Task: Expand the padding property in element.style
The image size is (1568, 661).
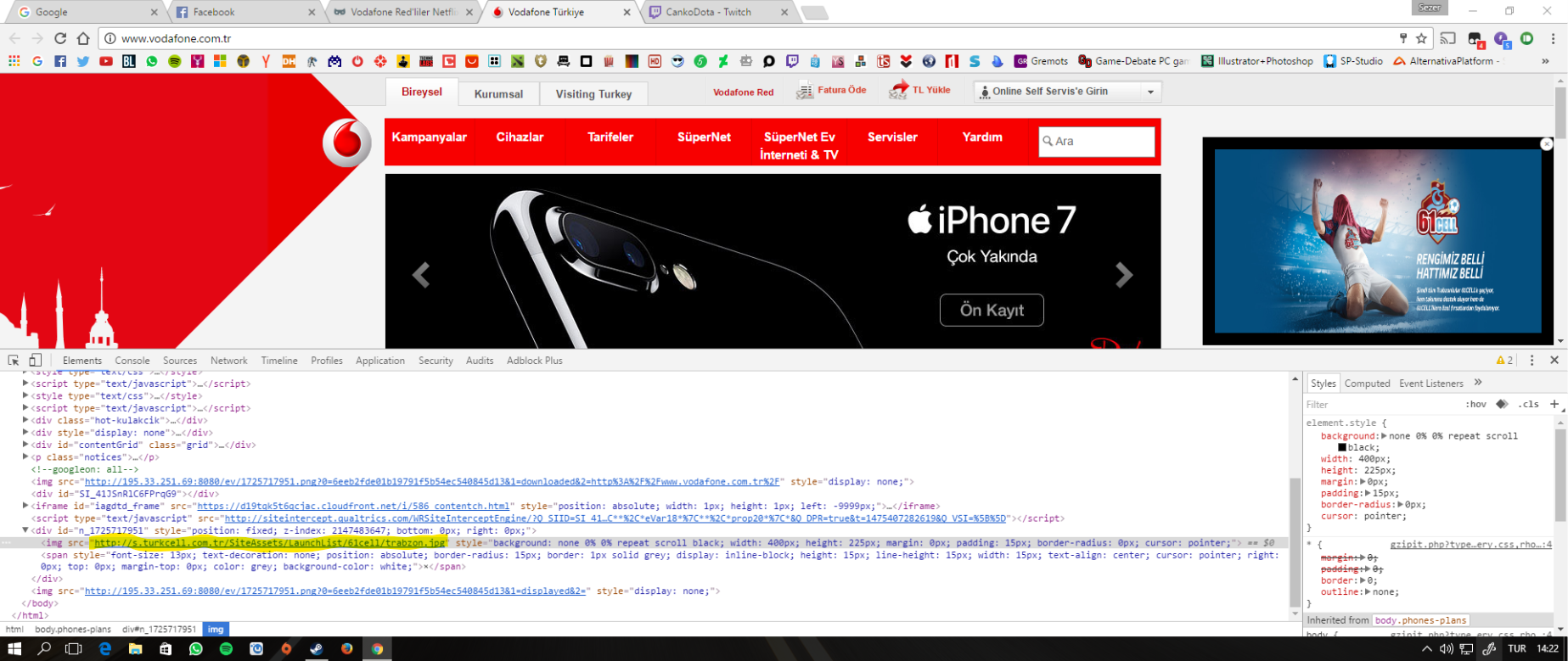Action: point(1365,493)
